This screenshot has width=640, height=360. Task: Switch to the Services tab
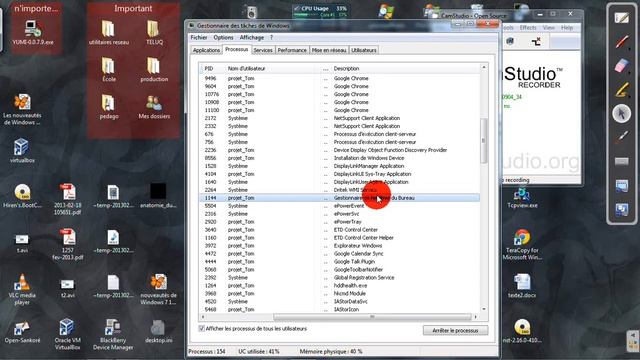click(263, 50)
